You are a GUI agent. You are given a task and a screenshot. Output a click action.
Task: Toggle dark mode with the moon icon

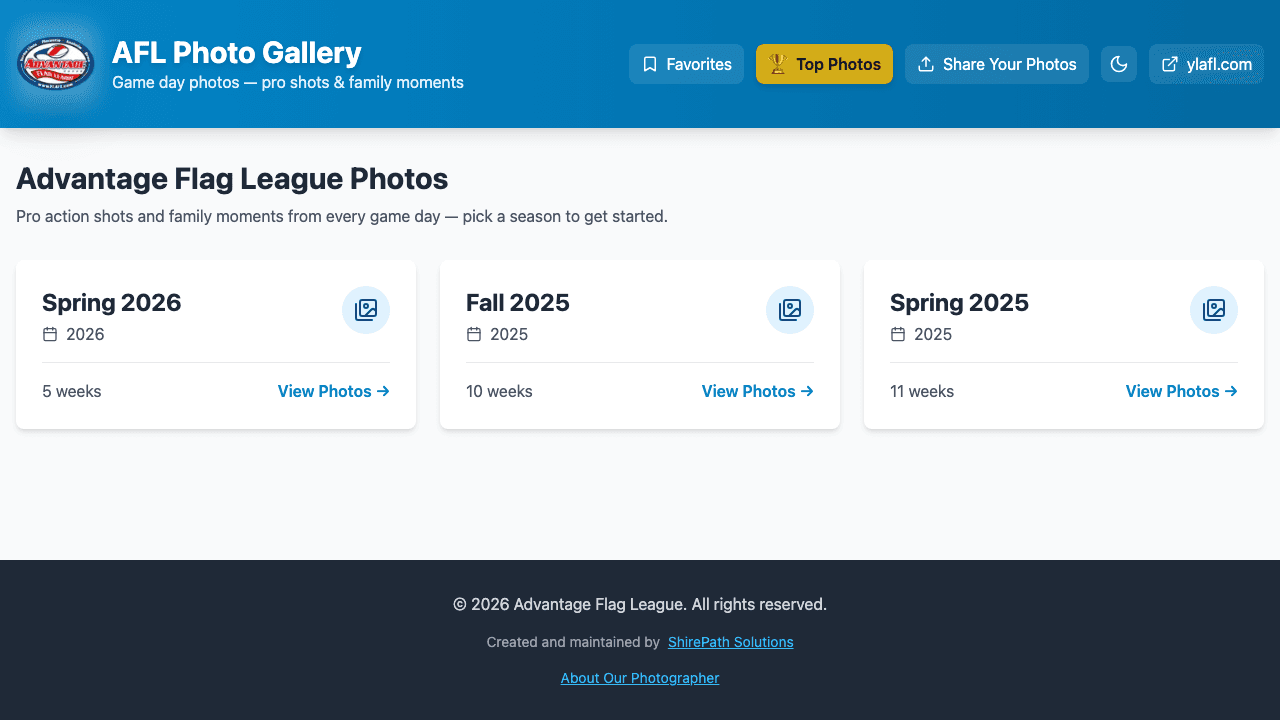(1119, 64)
